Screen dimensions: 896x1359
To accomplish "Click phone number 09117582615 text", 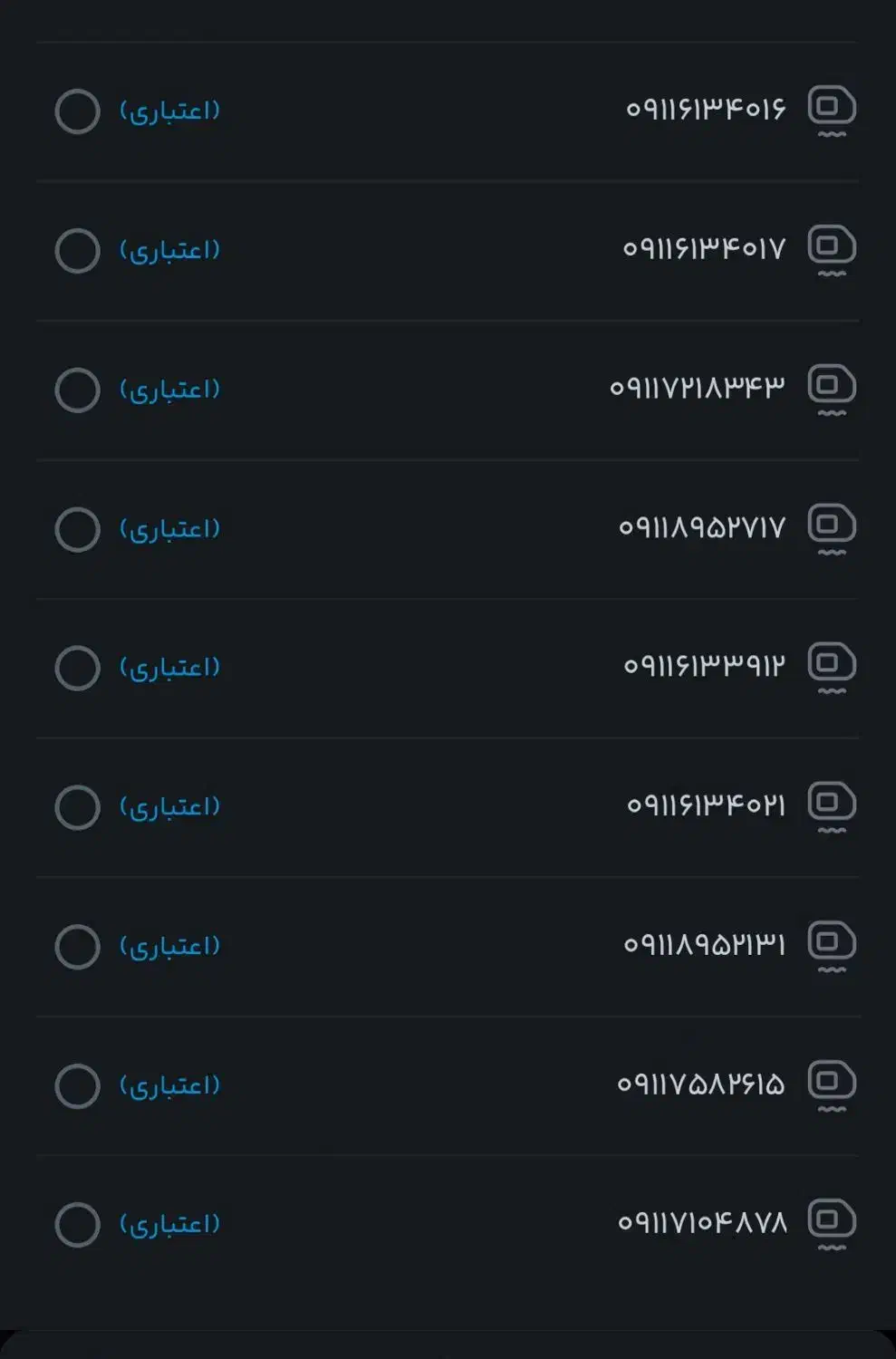I will pyautogui.click(x=700, y=1084).
